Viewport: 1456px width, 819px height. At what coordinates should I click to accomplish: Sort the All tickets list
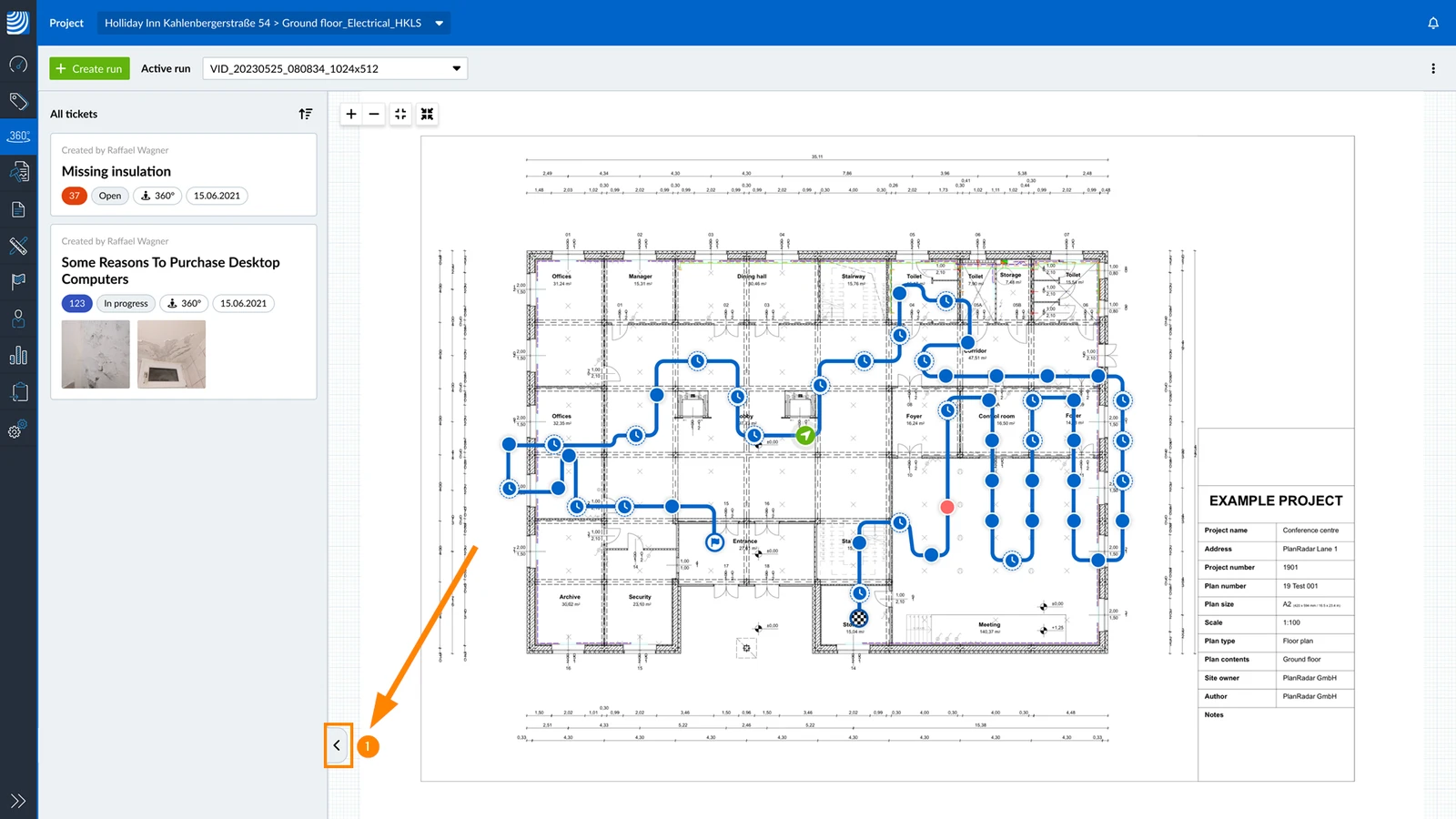(306, 114)
